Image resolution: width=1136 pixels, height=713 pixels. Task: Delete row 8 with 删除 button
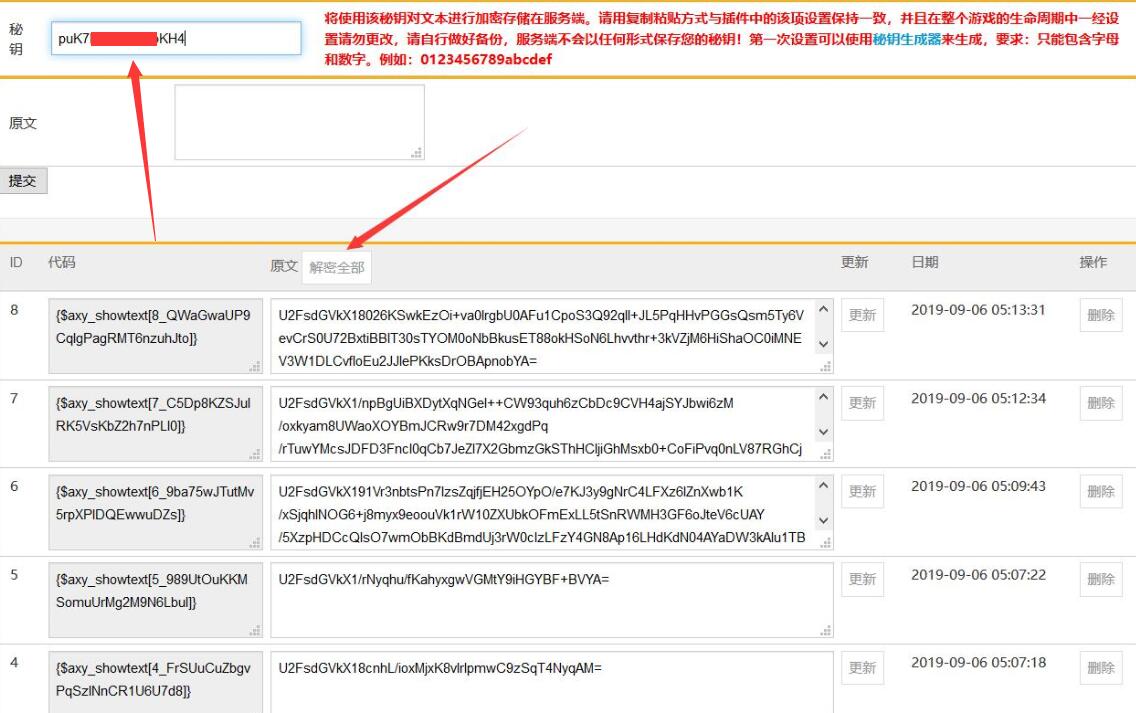[x=1100, y=315]
